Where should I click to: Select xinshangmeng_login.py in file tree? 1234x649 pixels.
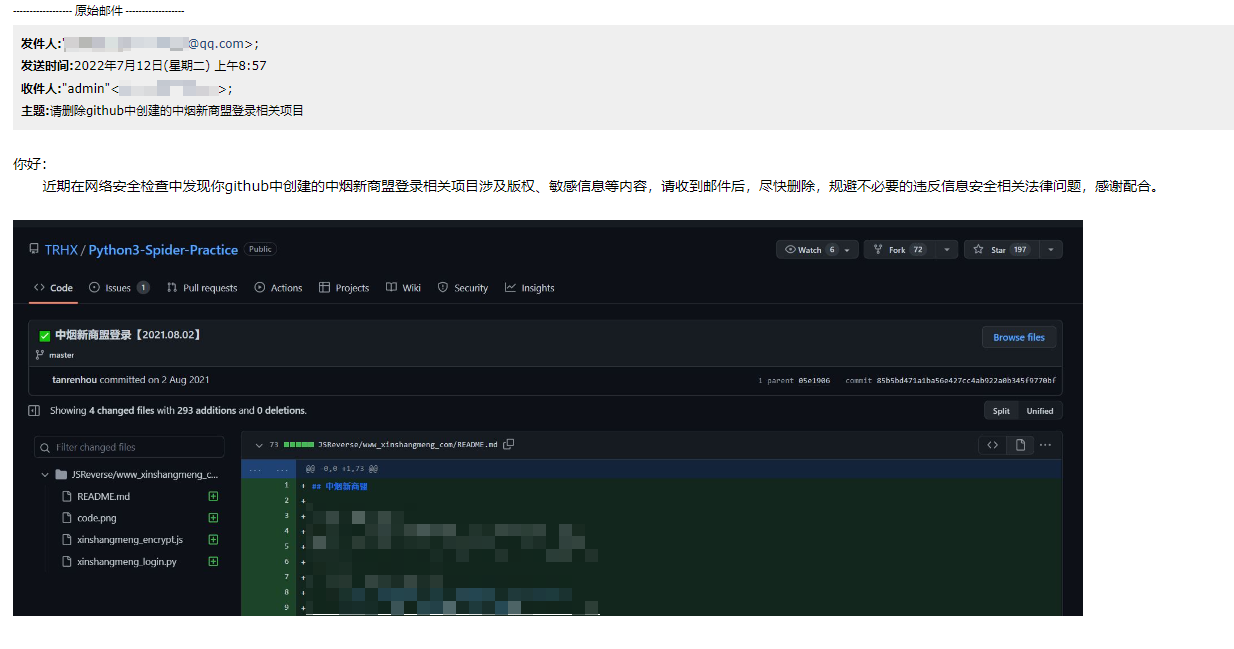(127, 562)
